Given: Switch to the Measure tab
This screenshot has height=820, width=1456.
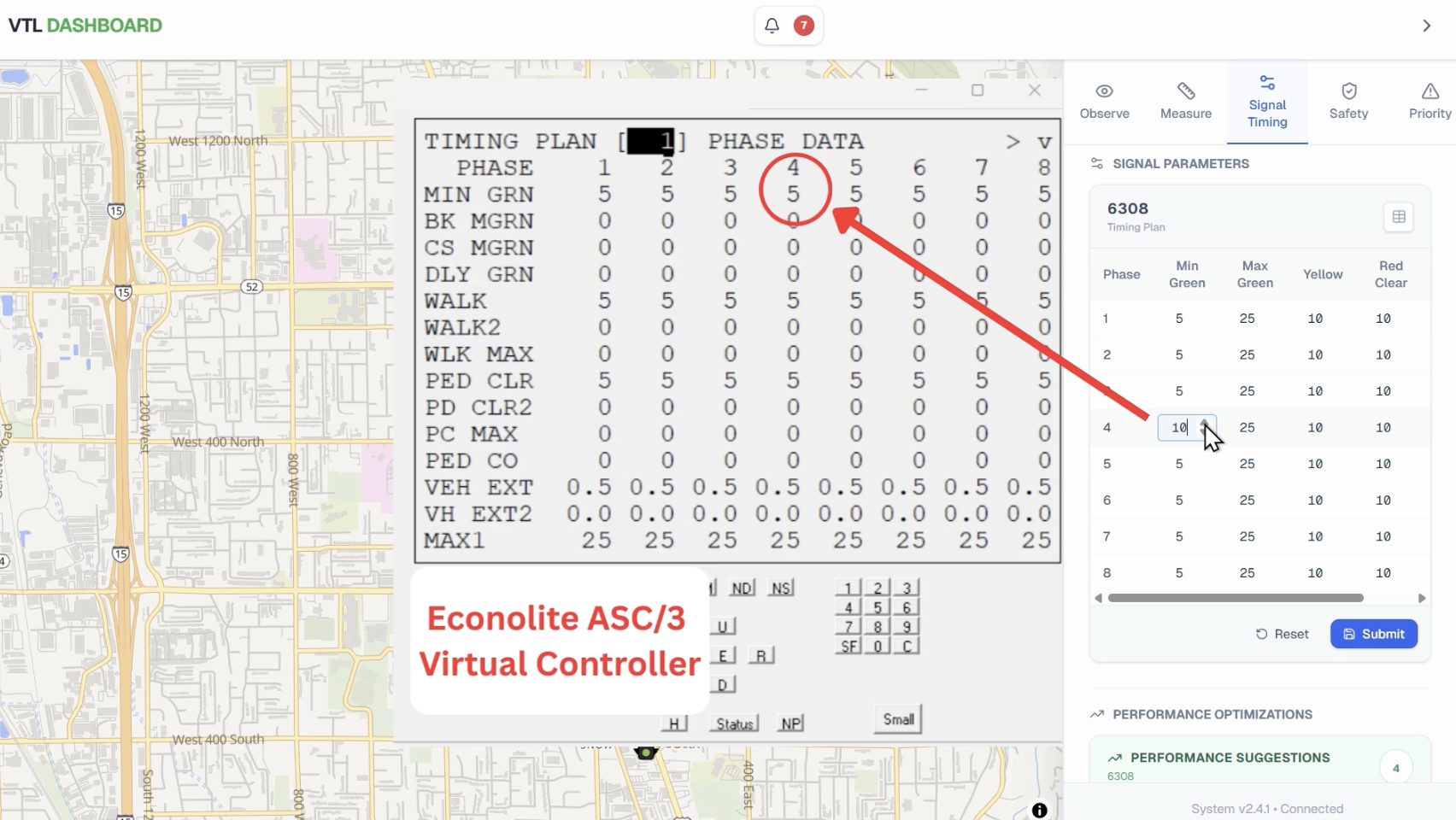Looking at the screenshot, I should (x=1186, y=102).
